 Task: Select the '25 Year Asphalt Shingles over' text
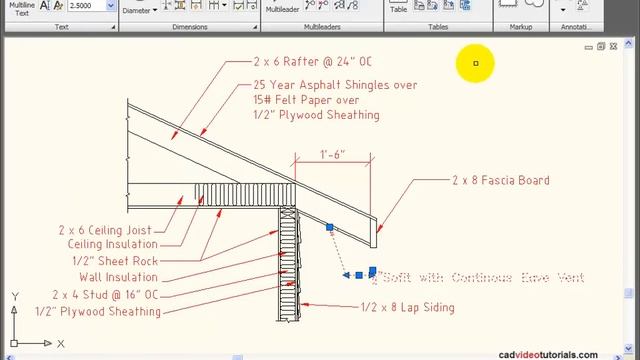(x=336, y=85)
